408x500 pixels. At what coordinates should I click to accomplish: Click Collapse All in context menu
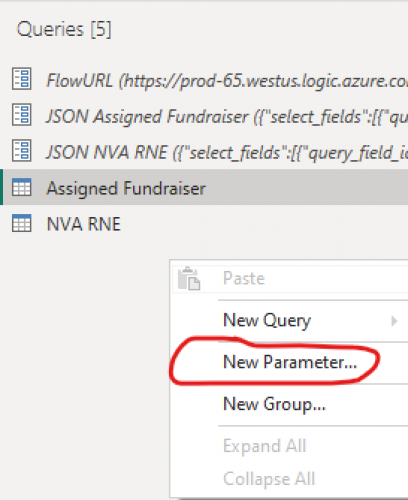pos(290,479)
